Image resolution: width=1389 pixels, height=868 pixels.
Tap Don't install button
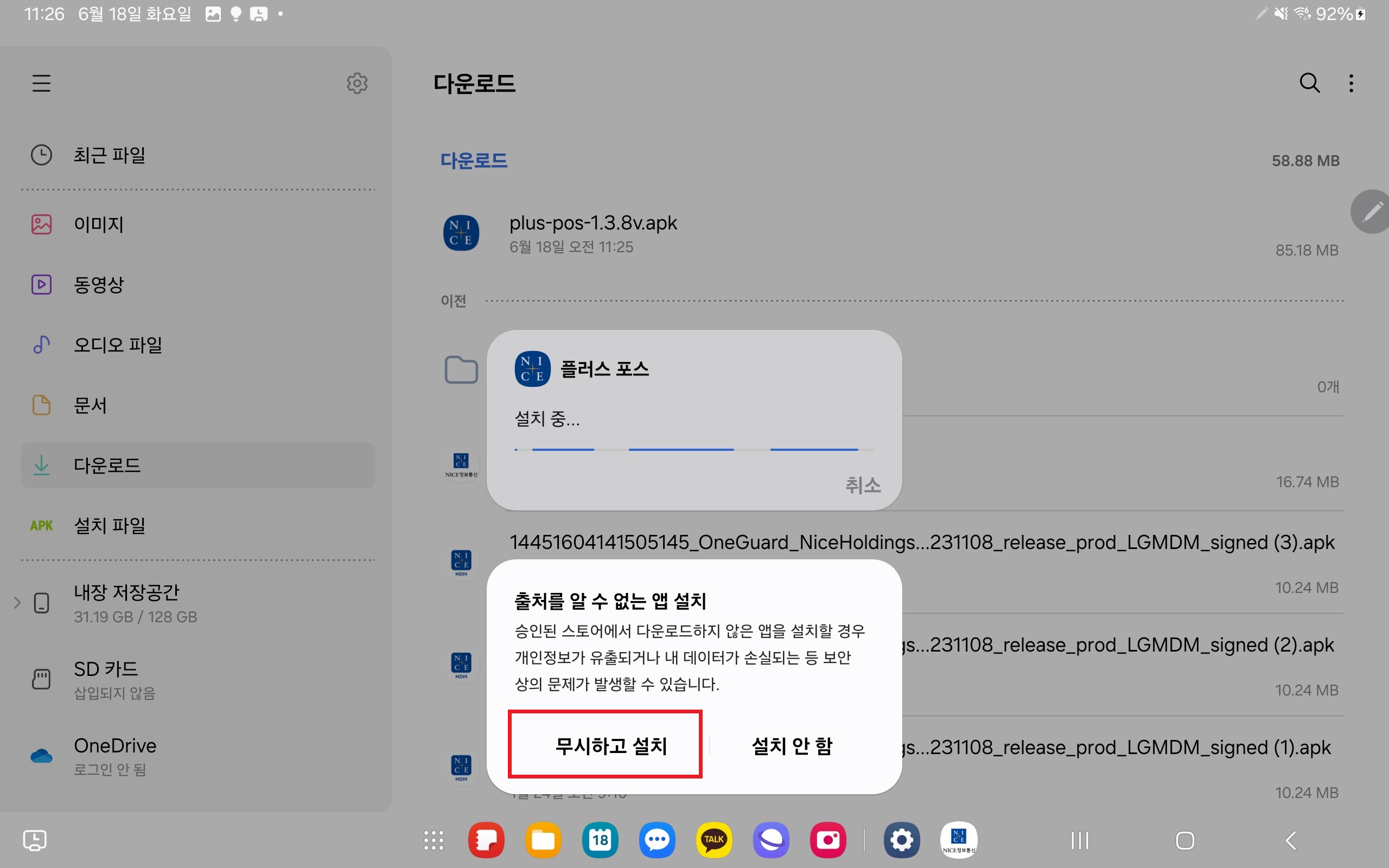[x=792, y=746]
